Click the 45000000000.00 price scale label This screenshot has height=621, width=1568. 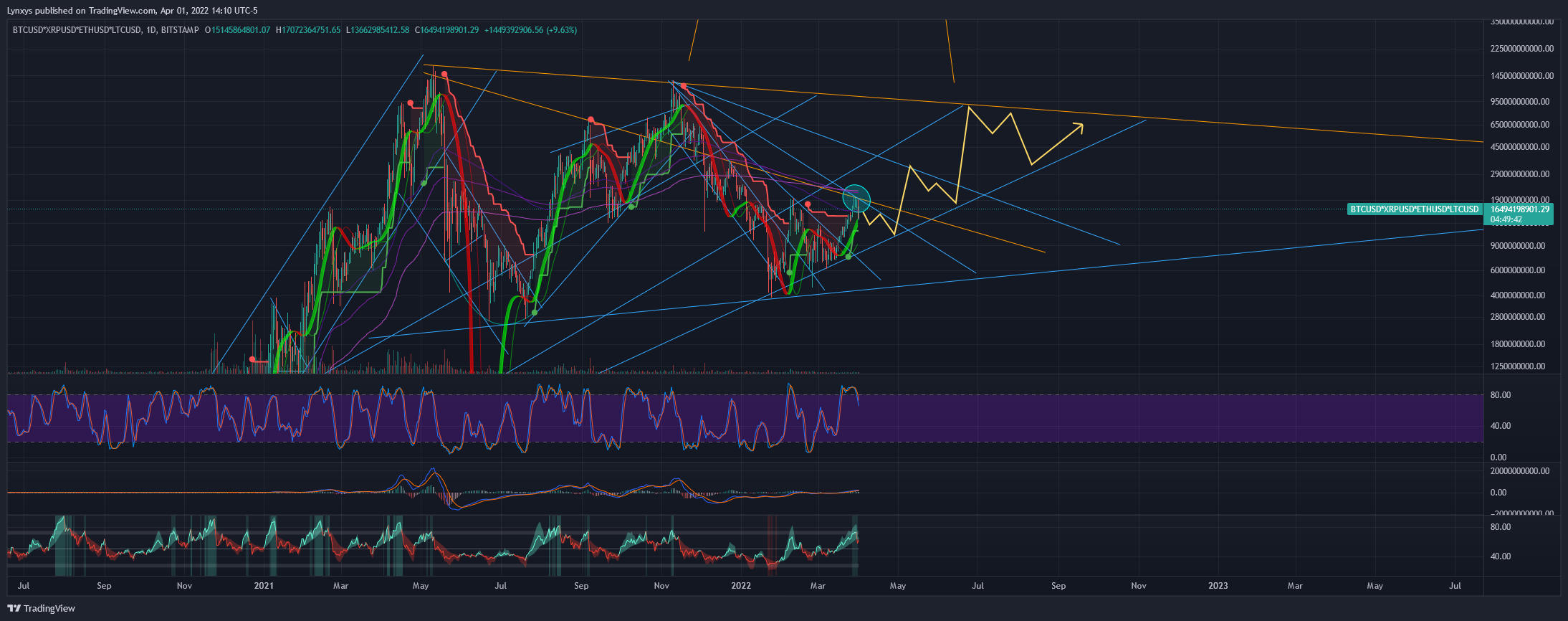point(1520,147)
